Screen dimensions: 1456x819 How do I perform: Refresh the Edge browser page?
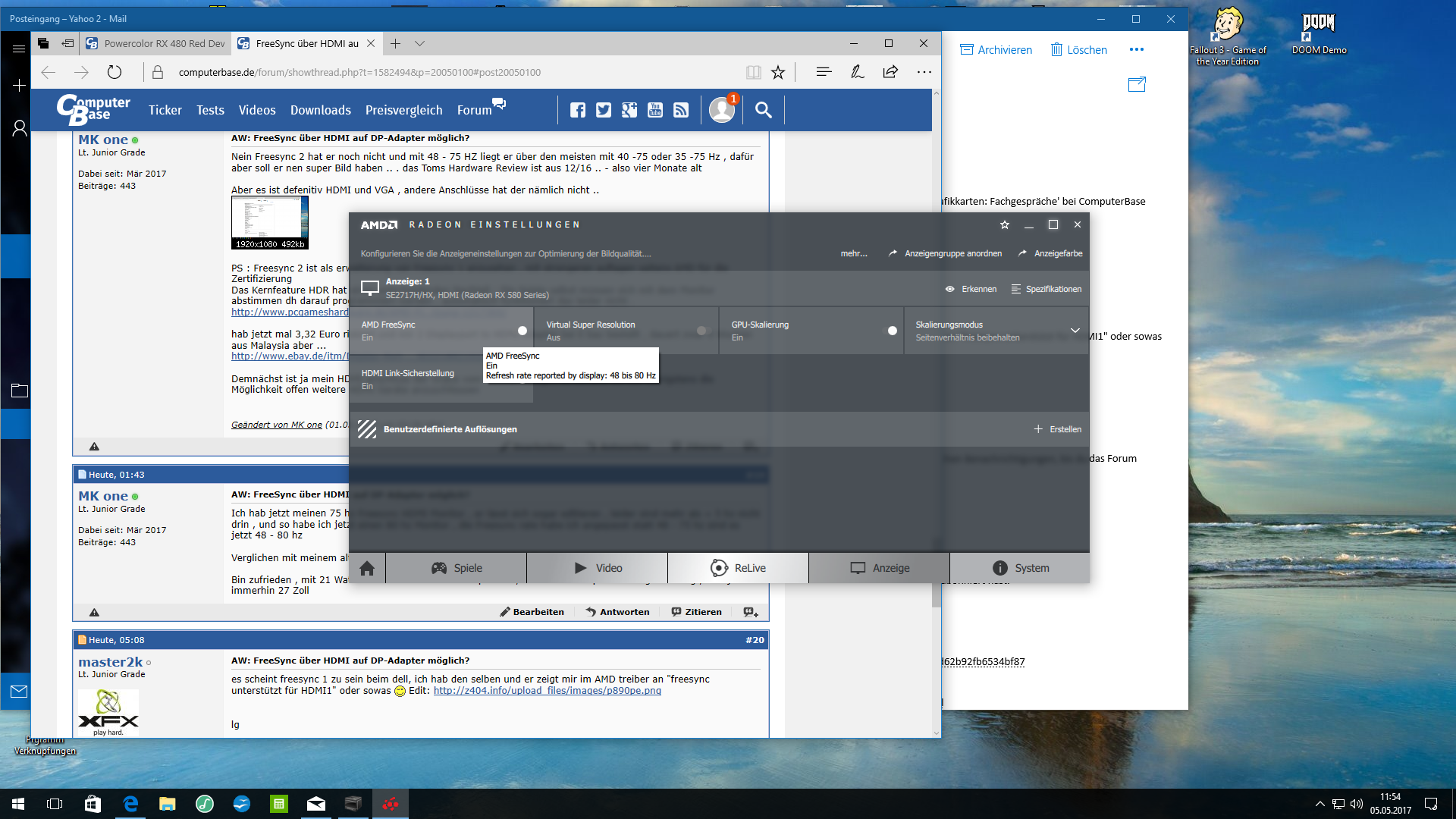click(x=115, y=72)
